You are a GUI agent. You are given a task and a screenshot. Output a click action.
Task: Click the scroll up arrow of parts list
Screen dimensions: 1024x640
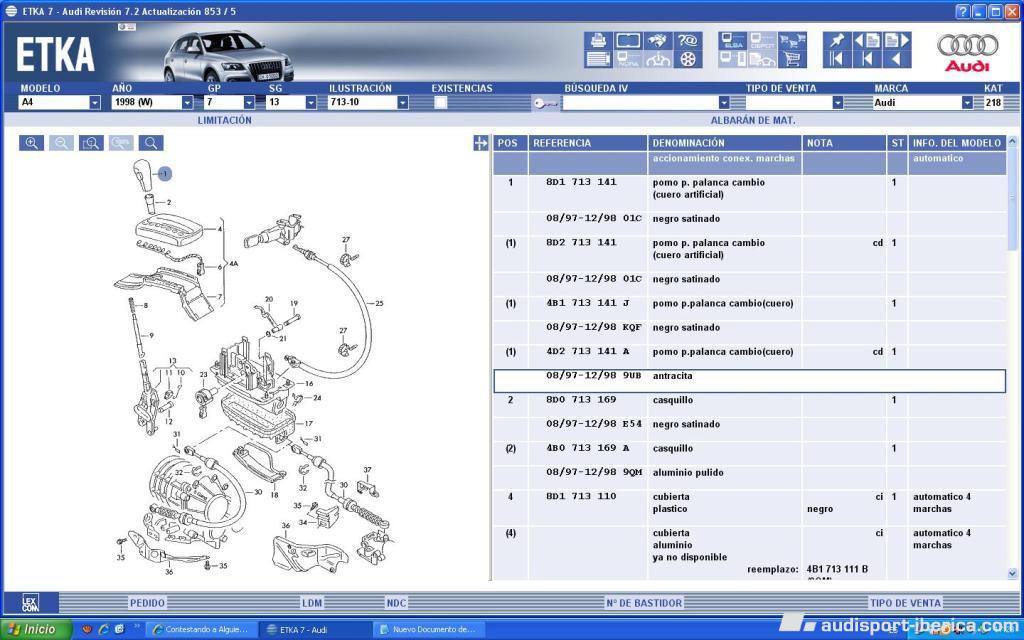click(1012, 141)
